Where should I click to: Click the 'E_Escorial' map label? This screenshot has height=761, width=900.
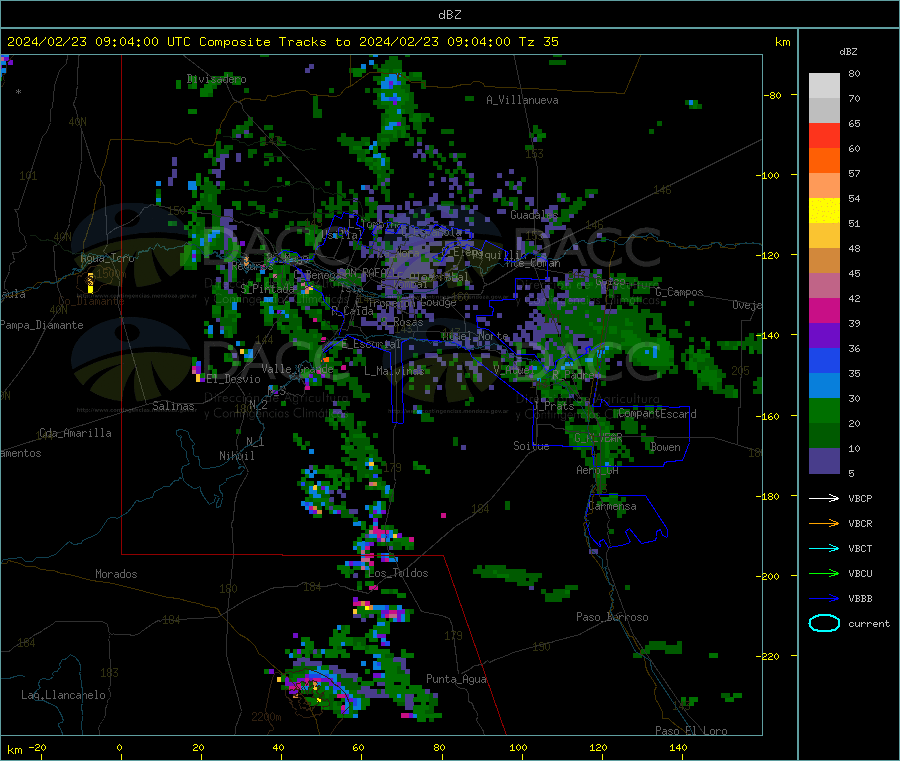click(x=371, y=344)
